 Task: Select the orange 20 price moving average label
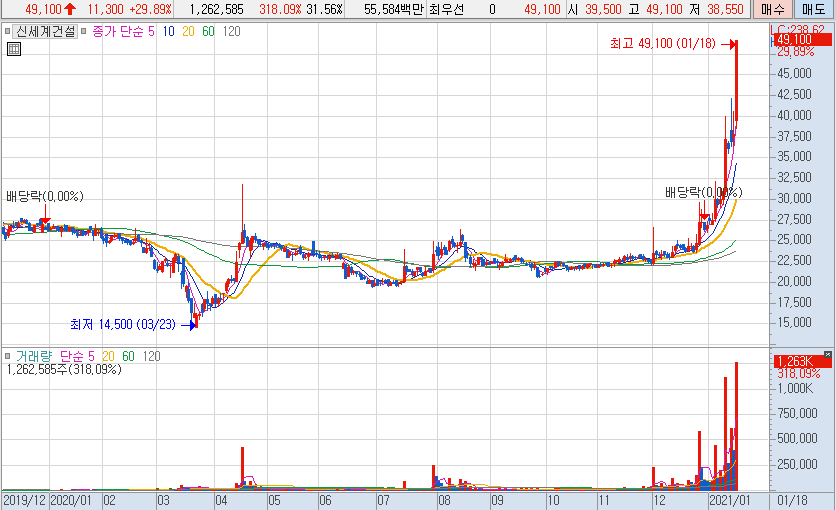point(188,31)
